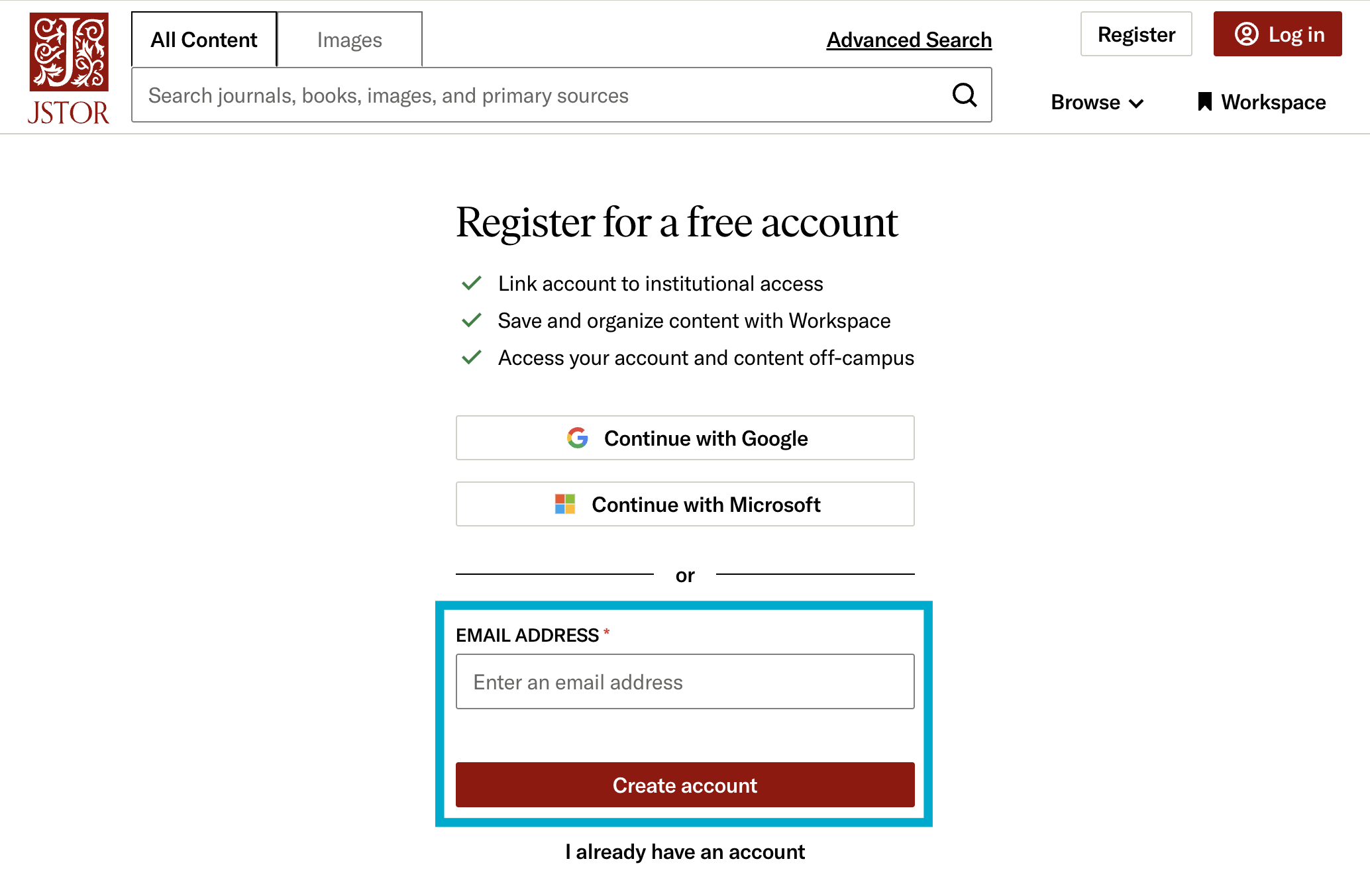This screenshot has width=1370, height=896.
Task: Click the Google icon on the sign-in button
Action: 577,438
